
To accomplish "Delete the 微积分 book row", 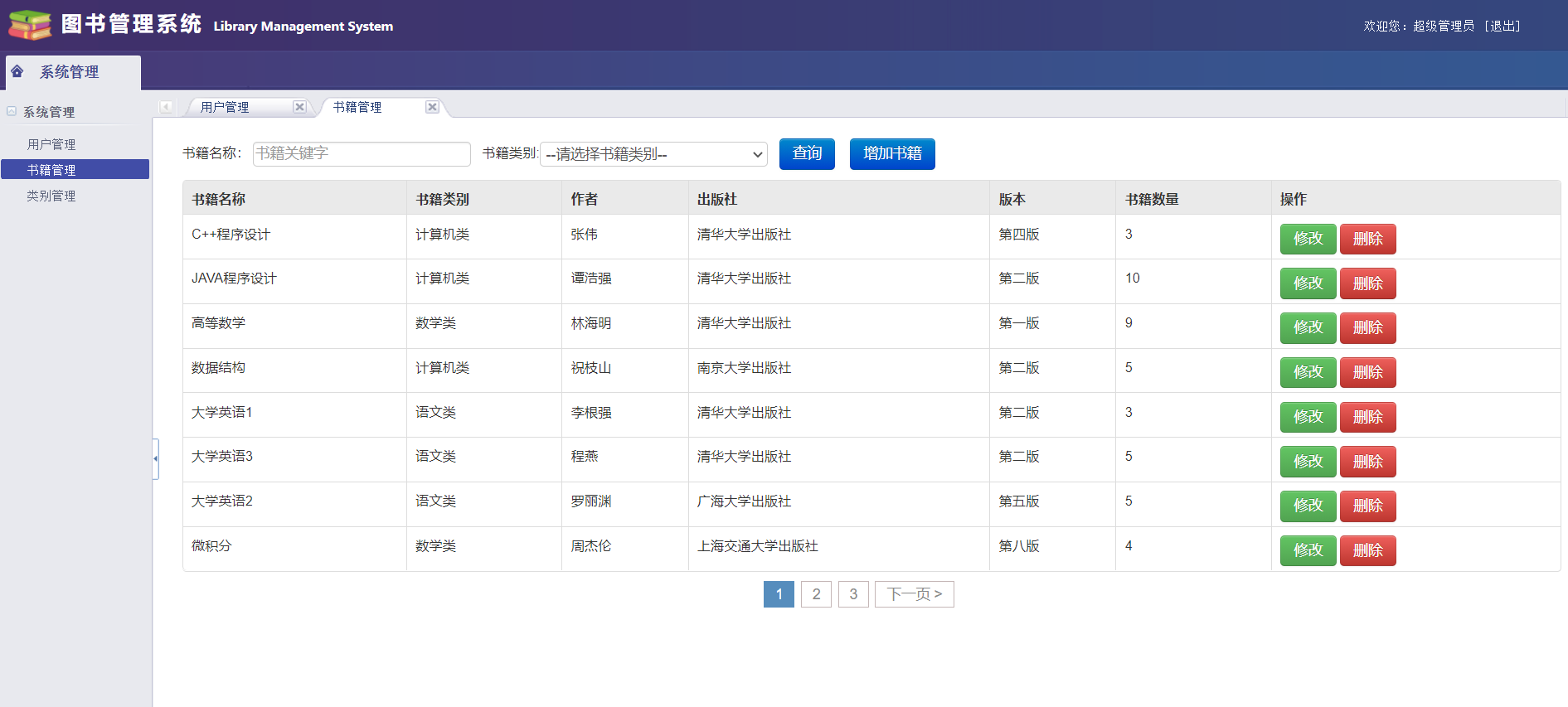I will tap(1368, 550).
